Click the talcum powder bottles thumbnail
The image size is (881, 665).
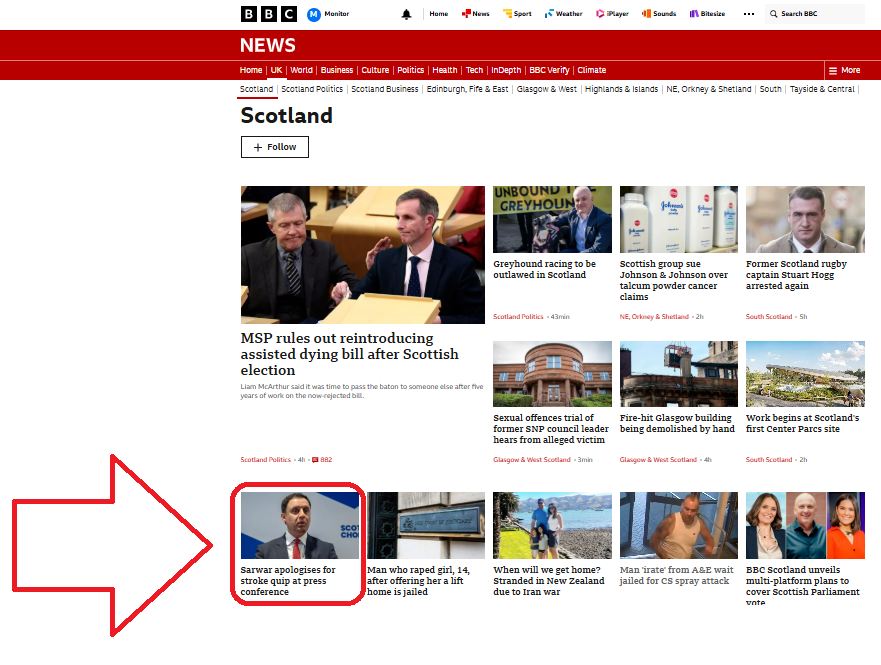point(679,220)
